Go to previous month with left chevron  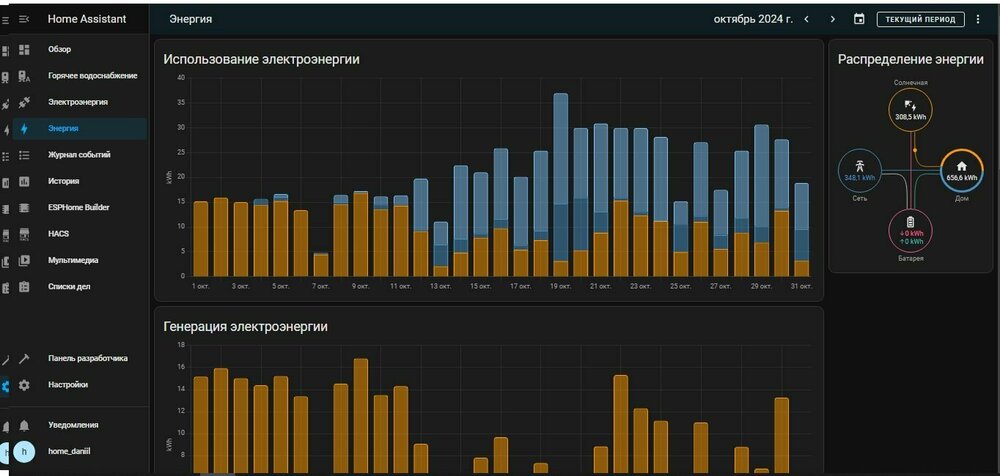pos(806,19)
